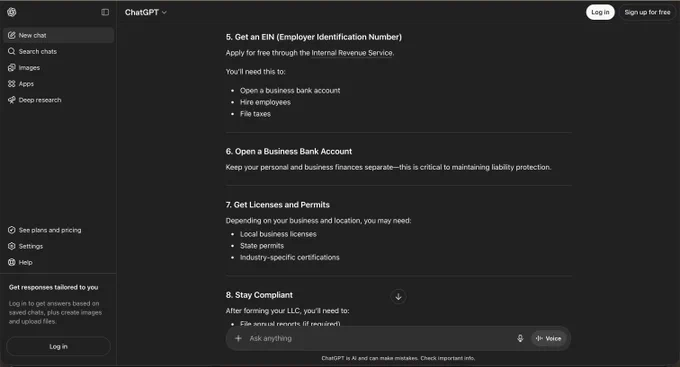680x367 pixels.
Task: Click the scroll-to-bottom arrow button
Action: [398, 297]
